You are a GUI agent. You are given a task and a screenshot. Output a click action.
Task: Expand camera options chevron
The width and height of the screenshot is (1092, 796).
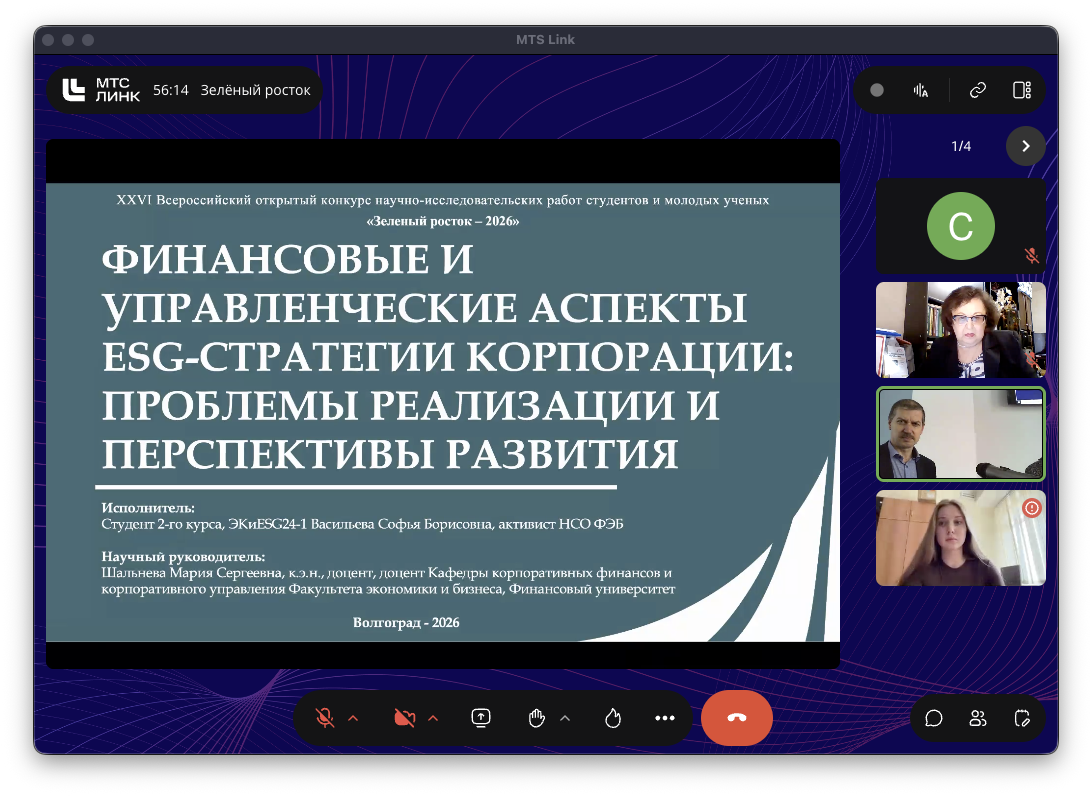point(433,718)
